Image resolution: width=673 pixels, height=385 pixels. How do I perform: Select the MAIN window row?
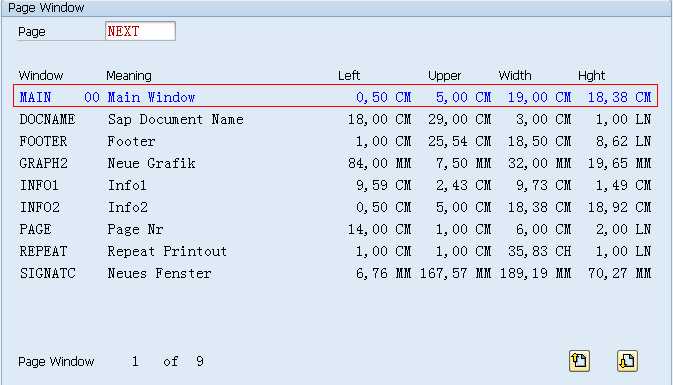tap(336, 96)
